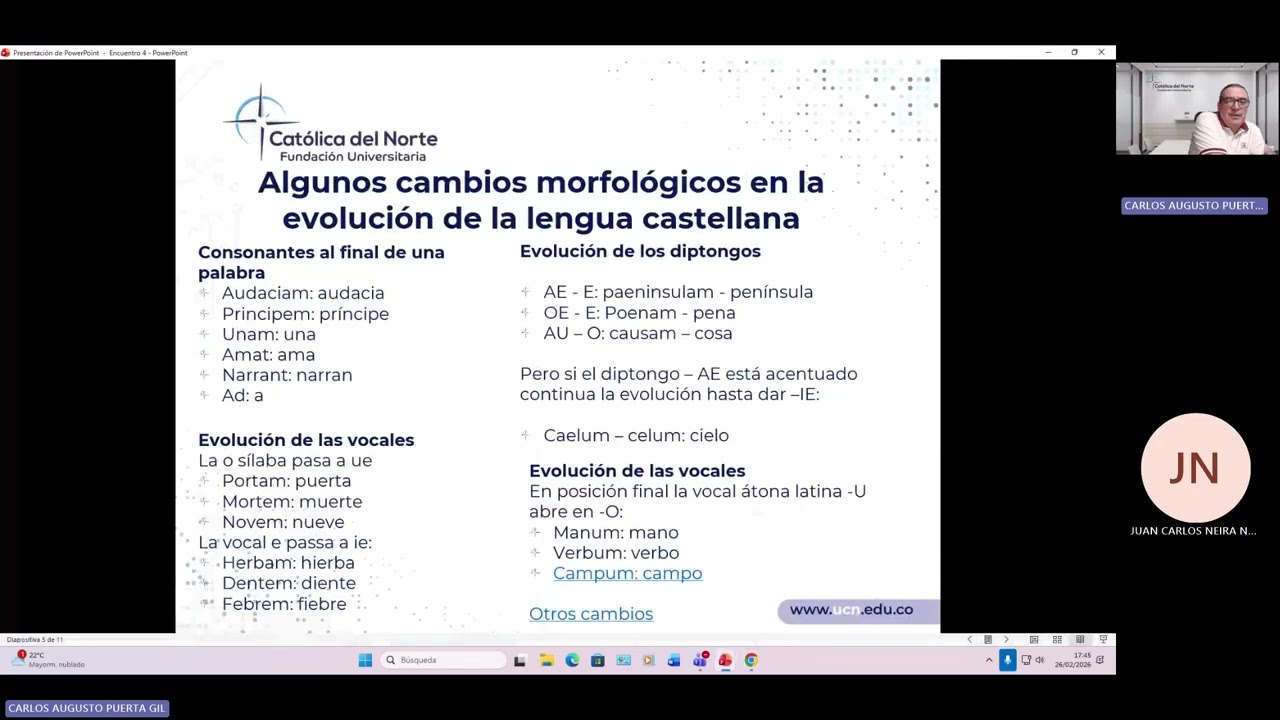Click the bullet 'Narrant: narran'
1280x720 pixels.
pyautogui.click(x=287, y=375)
